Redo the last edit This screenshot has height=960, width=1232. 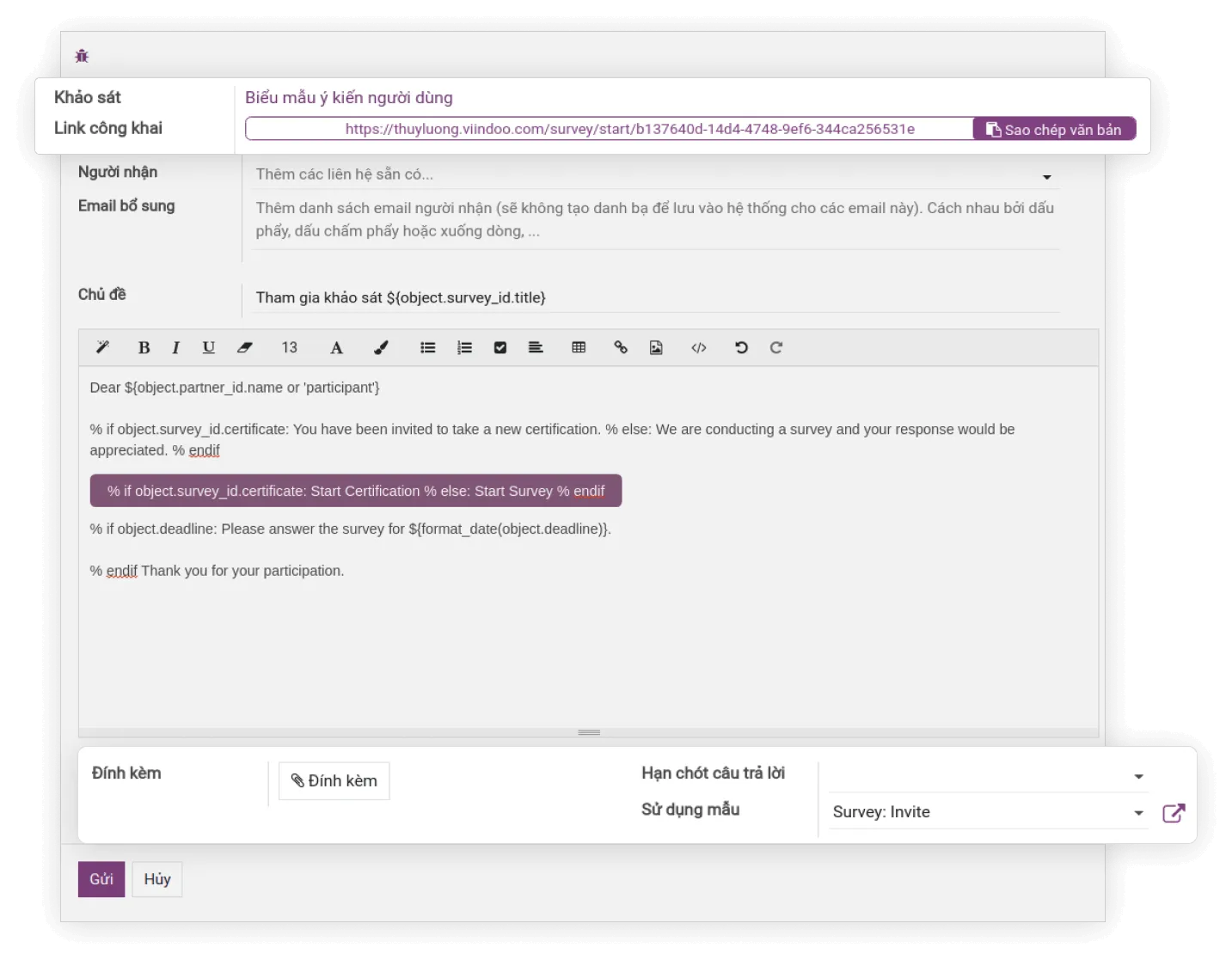point(775,347)
